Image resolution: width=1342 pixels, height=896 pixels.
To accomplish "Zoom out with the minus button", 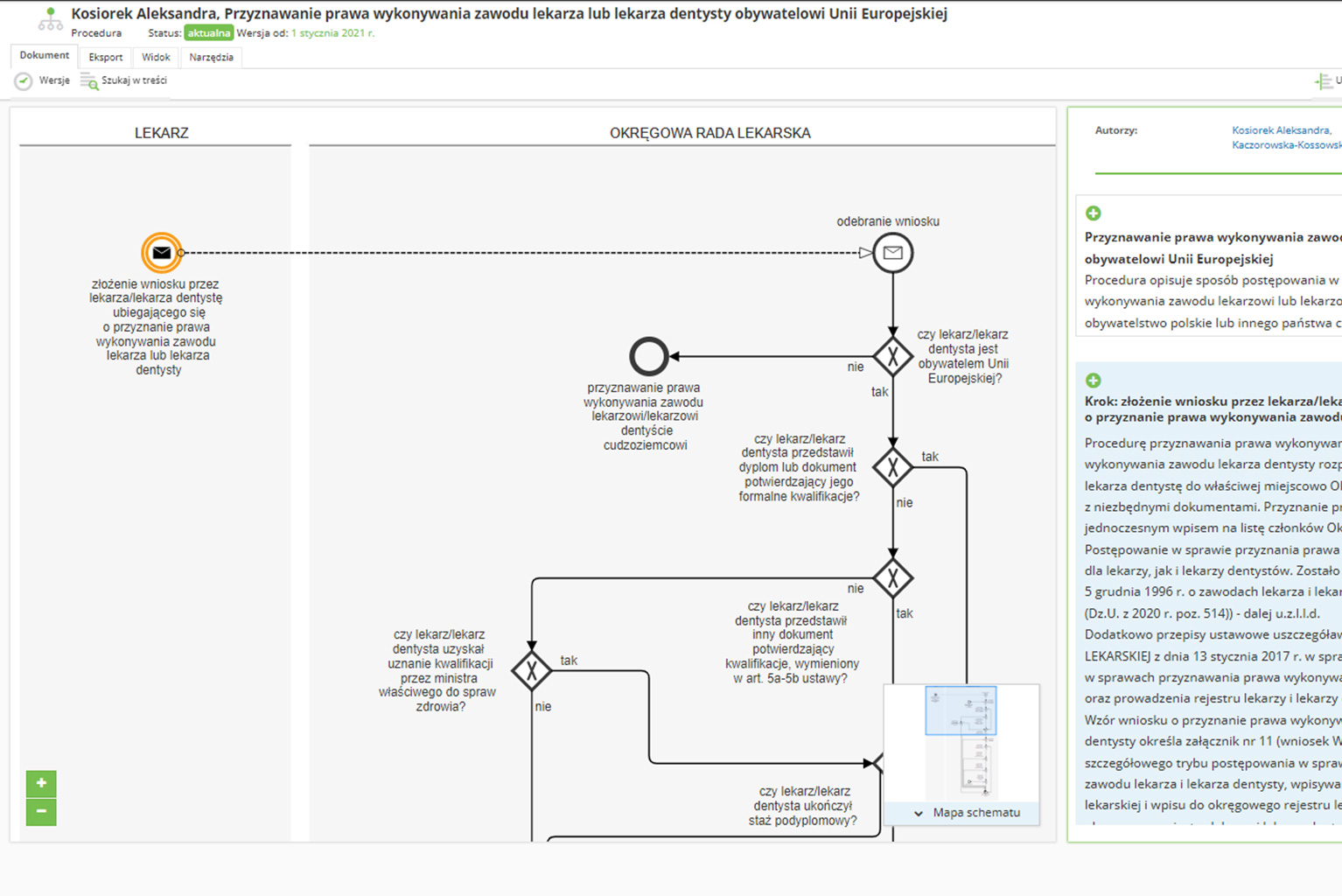I will (x=41, y=812).
